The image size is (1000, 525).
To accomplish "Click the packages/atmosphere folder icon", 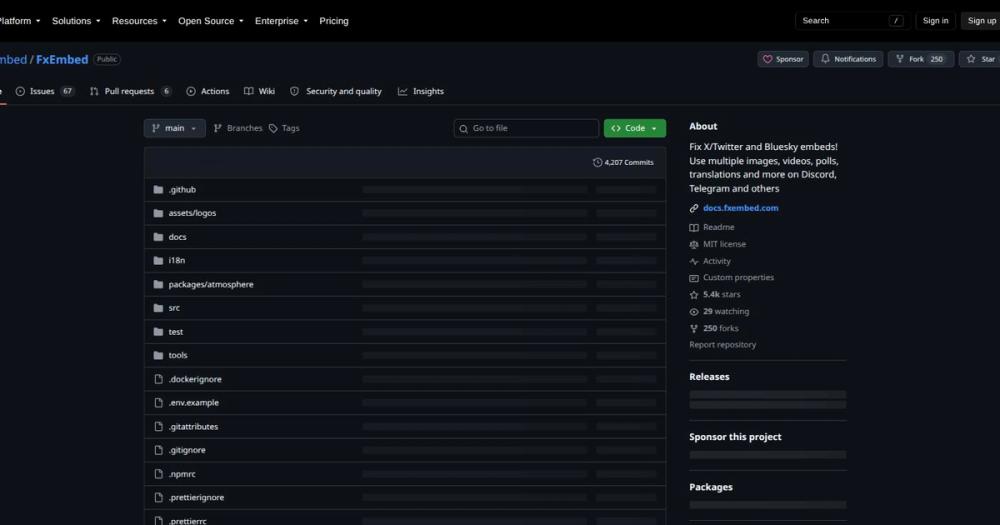I will pyautogui.click(x=158, y=285).
